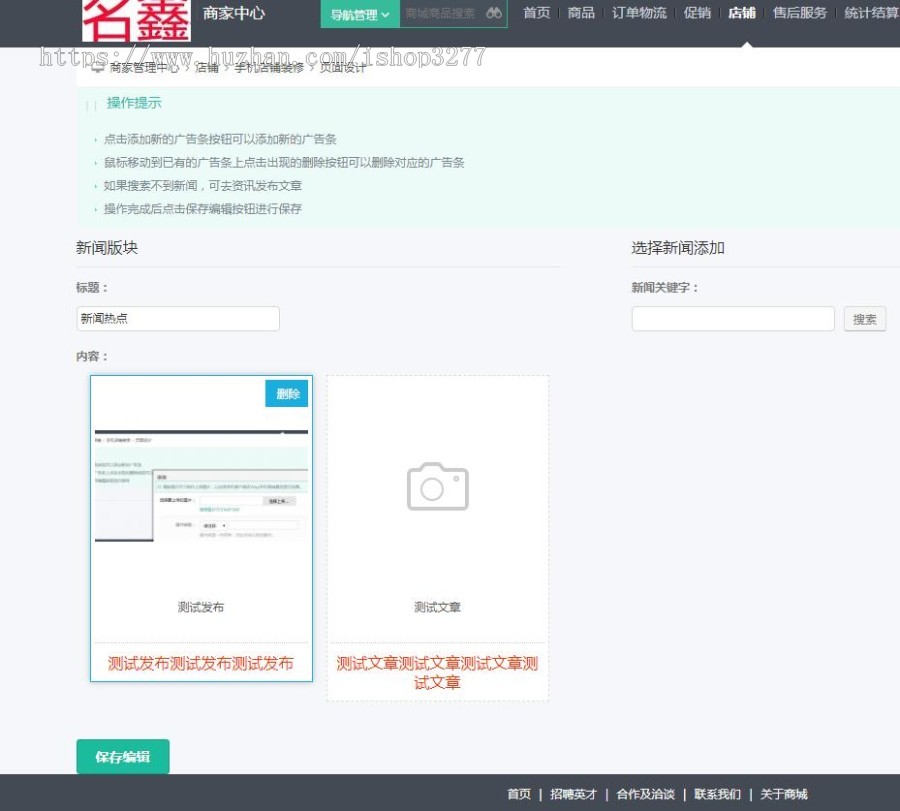Open the 商城商品搜索 binoculars search icon
Screen dimensions: 900x811
(491, 14)
